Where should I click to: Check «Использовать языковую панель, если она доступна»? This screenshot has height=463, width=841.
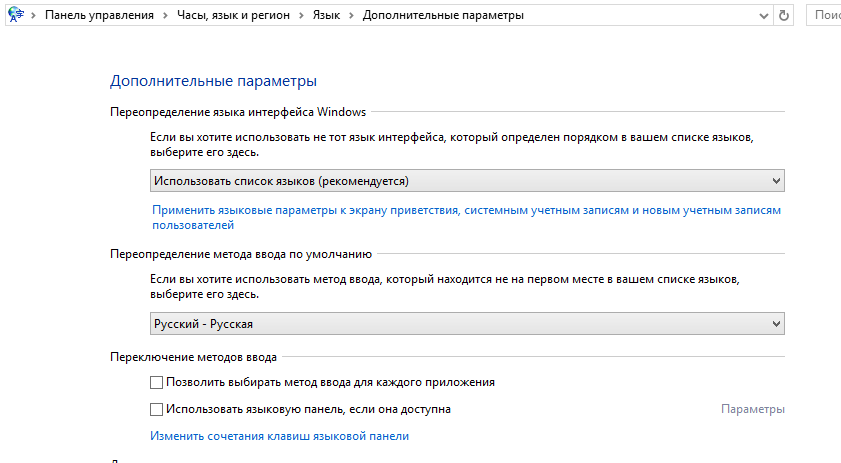[x=156, y=409]
